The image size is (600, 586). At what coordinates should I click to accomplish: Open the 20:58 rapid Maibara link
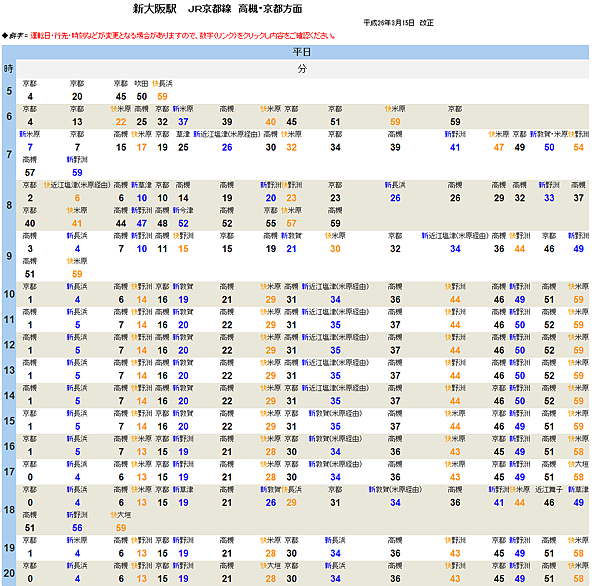pyautogui.click(x=579, y=579)
